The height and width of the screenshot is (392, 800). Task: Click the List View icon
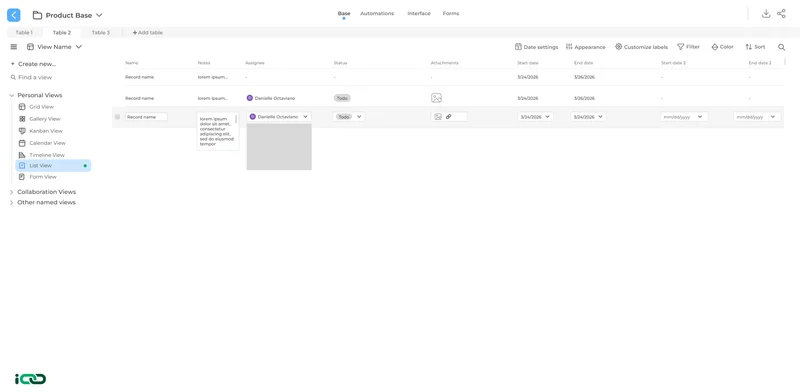pyautogui.click(x=22, y=166)
